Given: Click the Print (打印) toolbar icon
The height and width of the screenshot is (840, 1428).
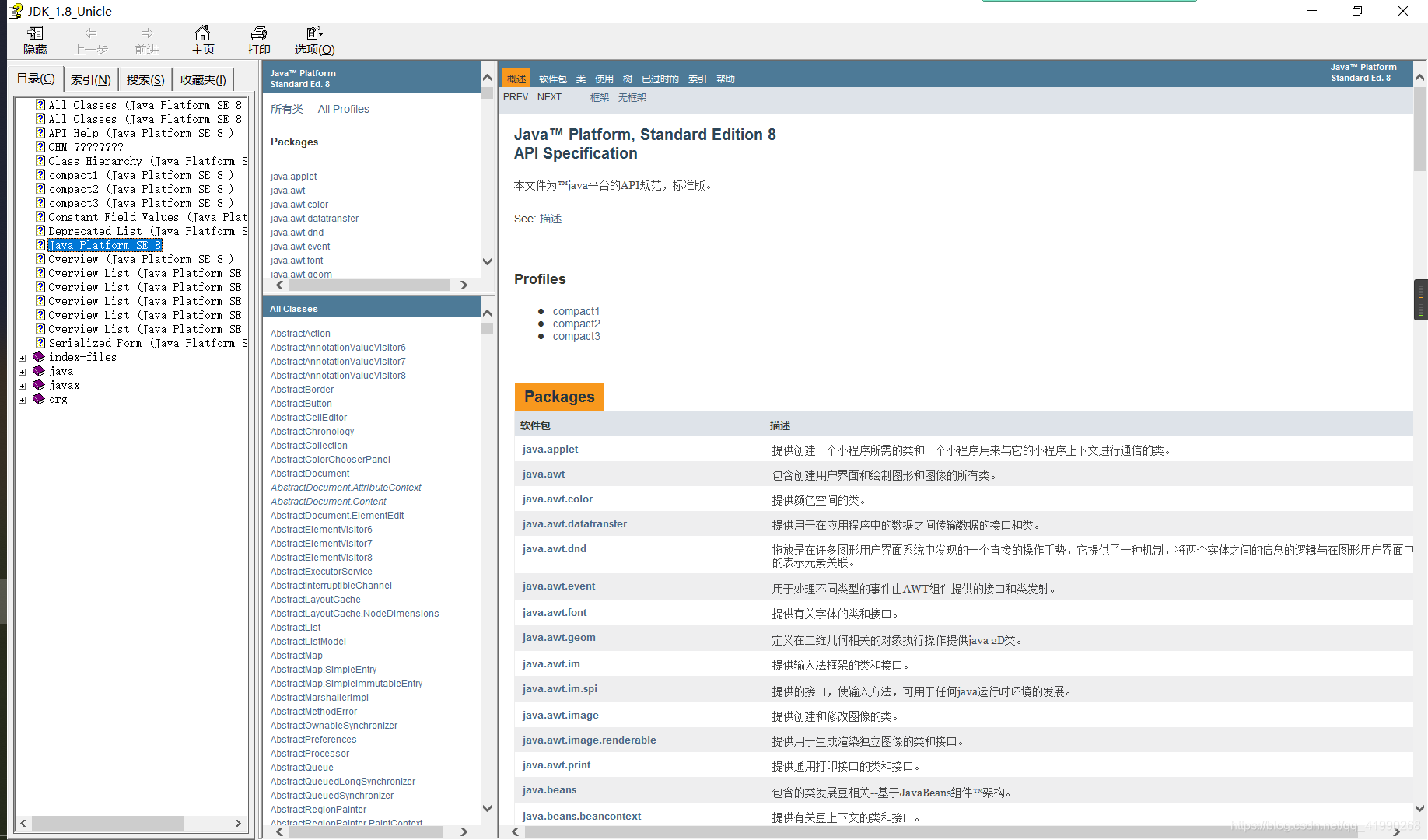Looking at the screenshot, I should tap(259, 33).
